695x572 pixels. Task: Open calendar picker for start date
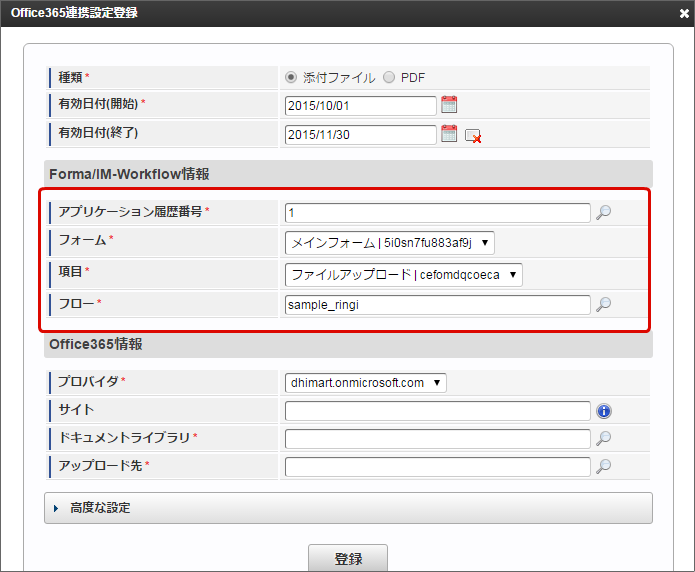tap(449, 105)
